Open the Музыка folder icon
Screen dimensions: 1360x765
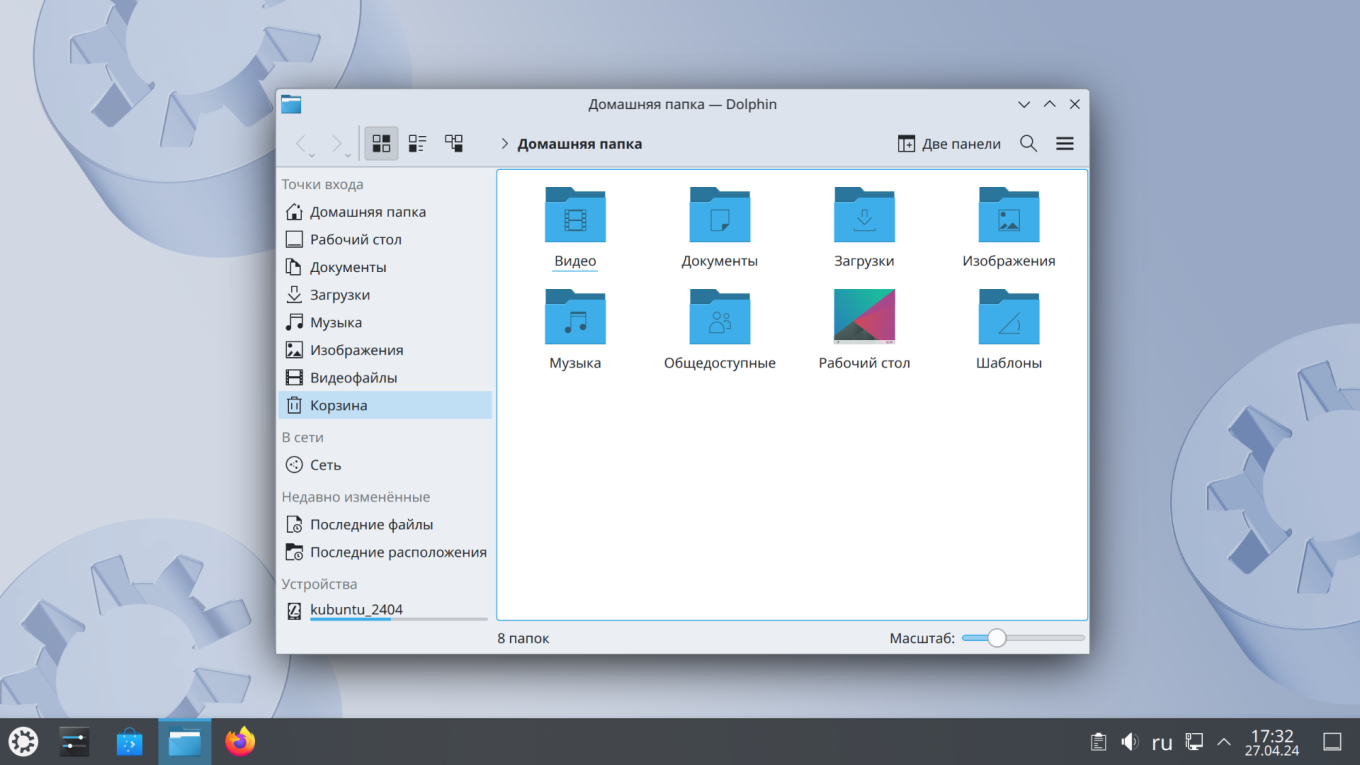[x=575, y=317]
